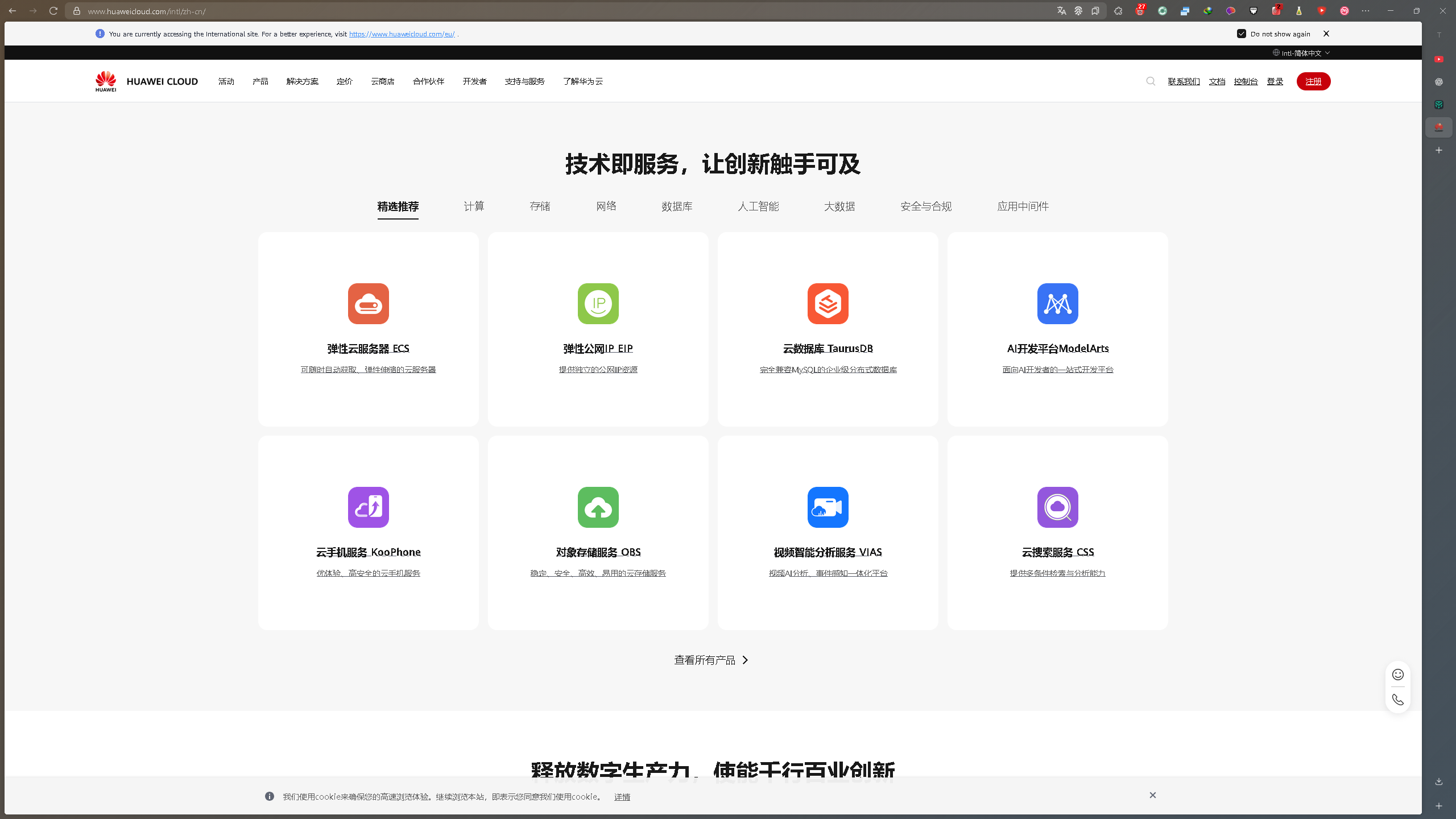
Task: Click the green EIP icon
Action: tap(598, 303)
